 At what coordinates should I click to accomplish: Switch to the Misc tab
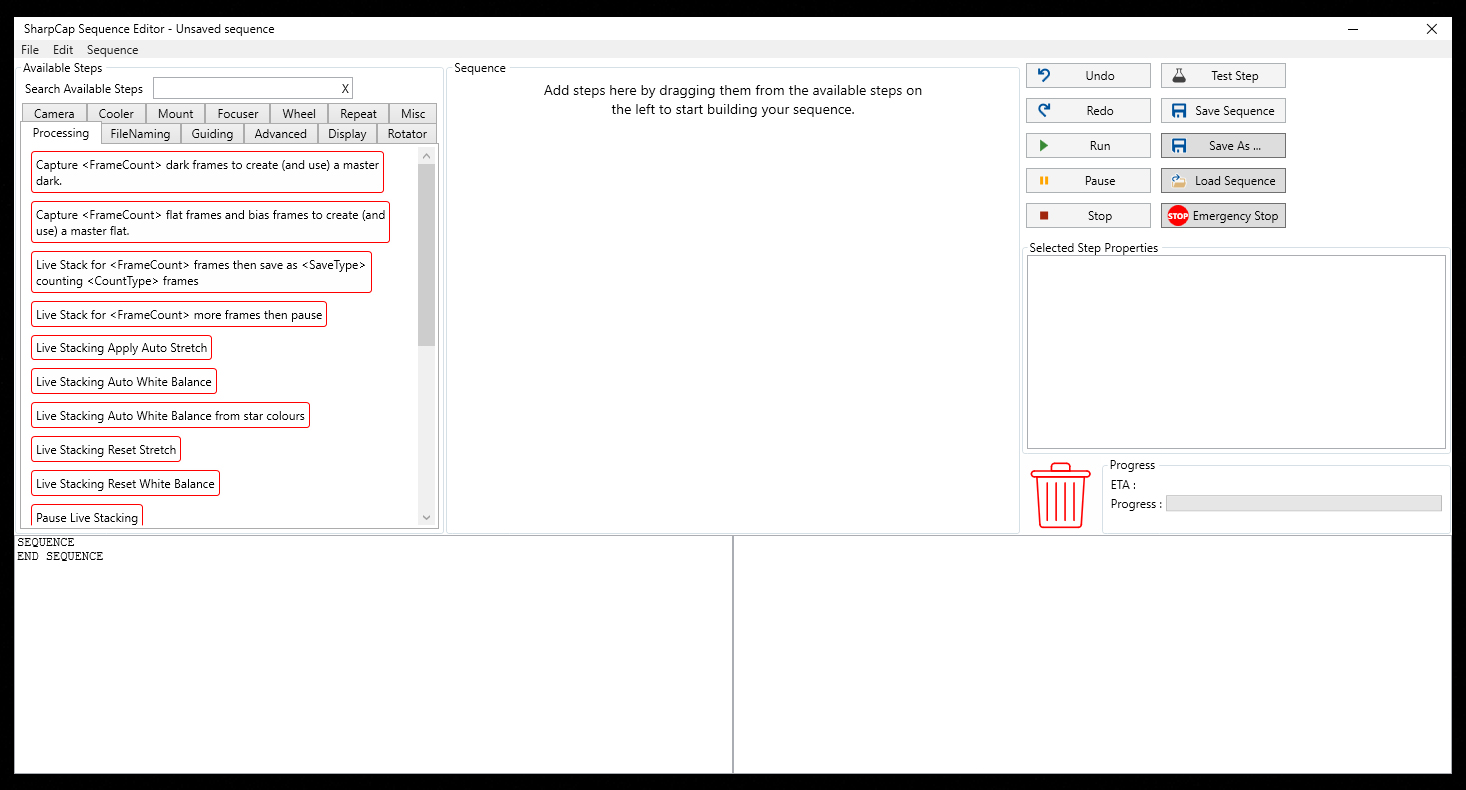pyautogui.click(x=413, y=114)
